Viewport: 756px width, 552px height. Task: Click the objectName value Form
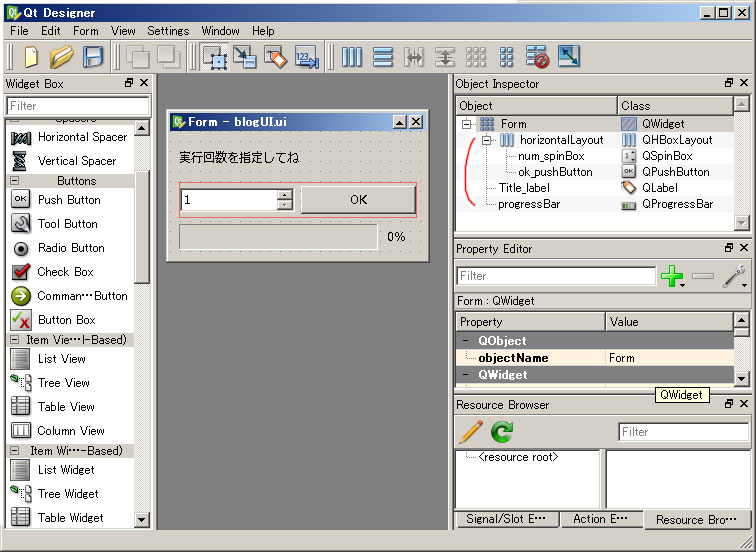[669, 358]
